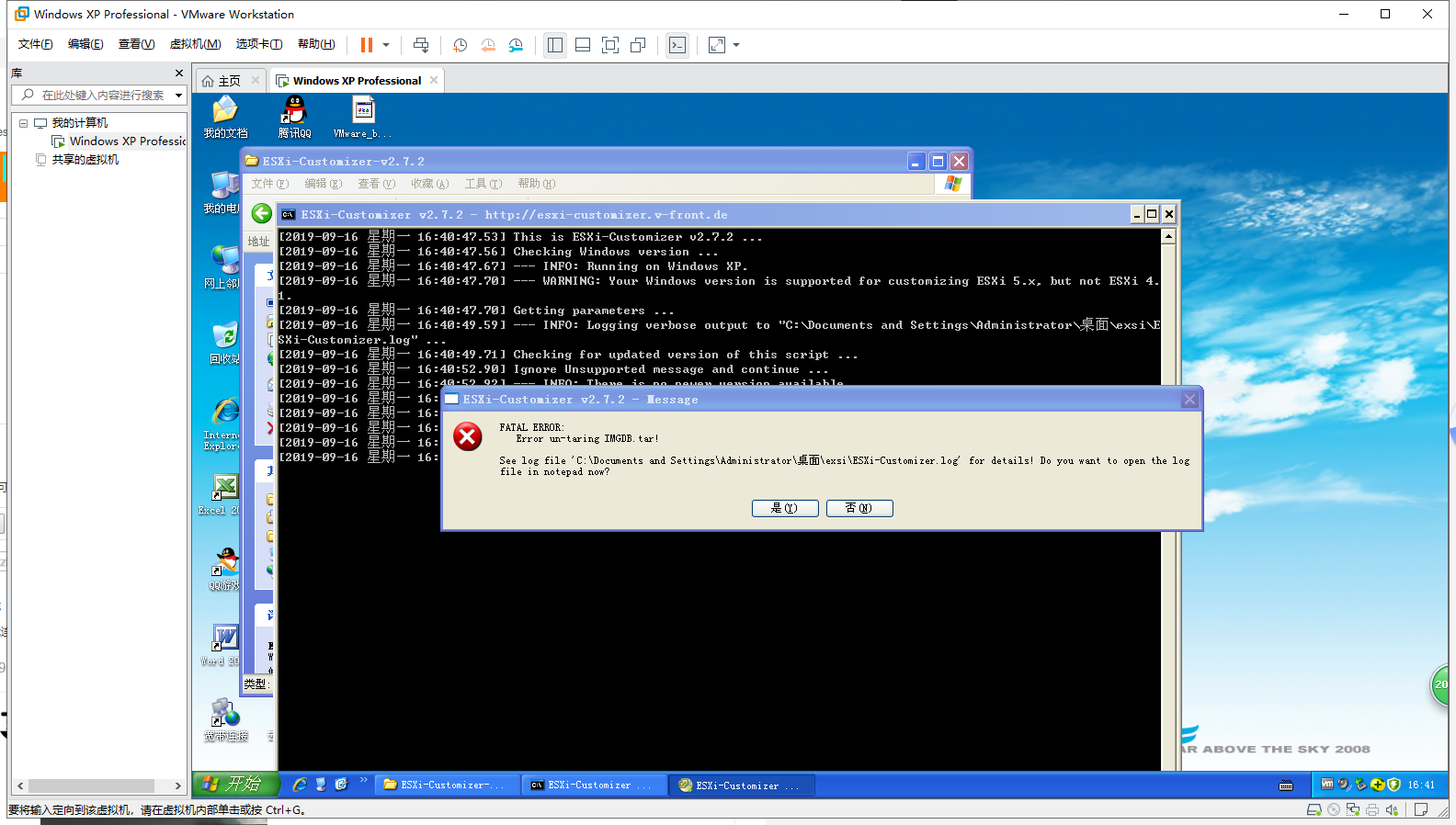Open 工具(T) menu in ESXi-Customizer folder window
The image size is (1456, 825).
483,184
